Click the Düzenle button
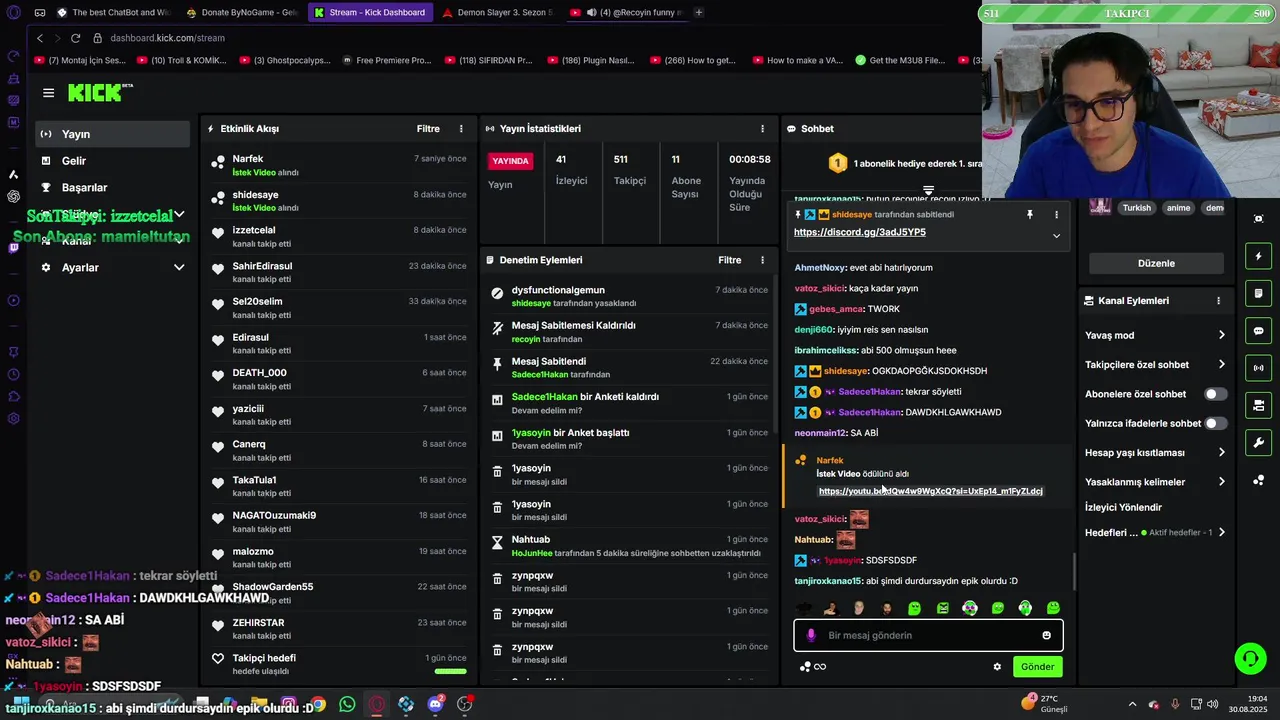Image resolution: width=1280 pixels, height=720 pixels. pos(1156,263)
